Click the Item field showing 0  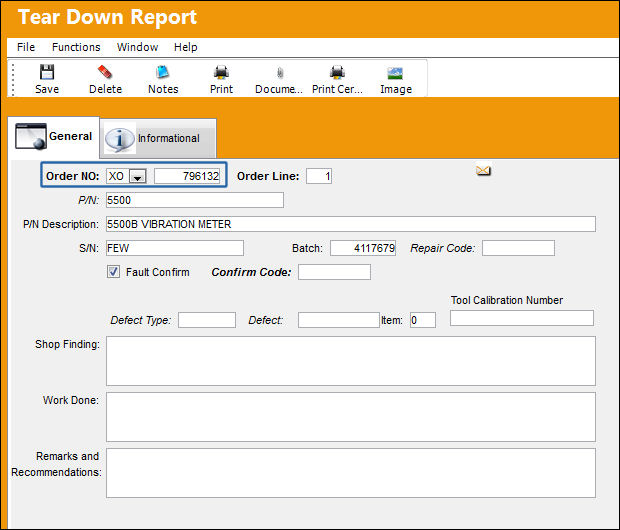(x=423, y=320)
